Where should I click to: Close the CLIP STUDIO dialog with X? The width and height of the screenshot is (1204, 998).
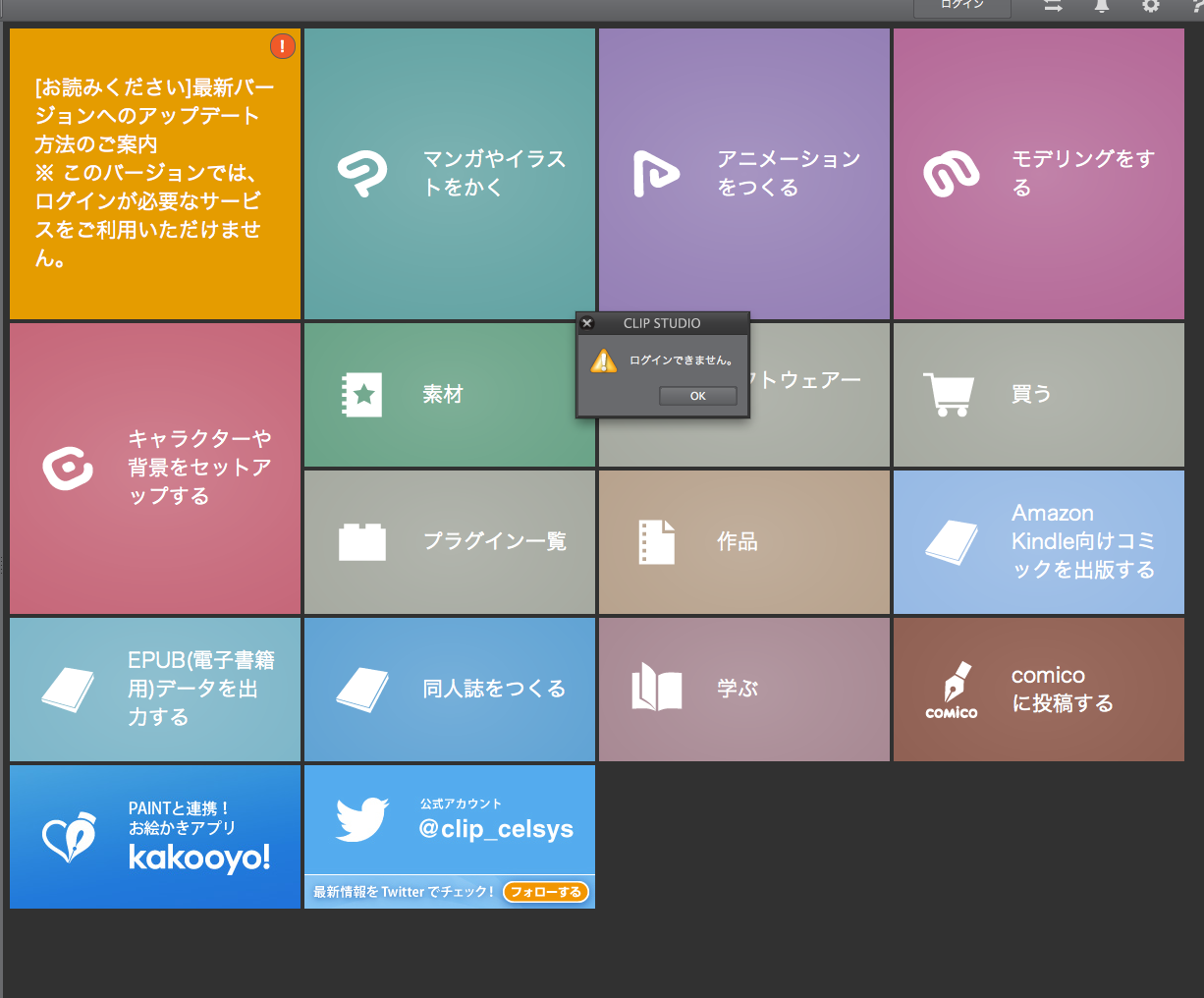point(587,323)
